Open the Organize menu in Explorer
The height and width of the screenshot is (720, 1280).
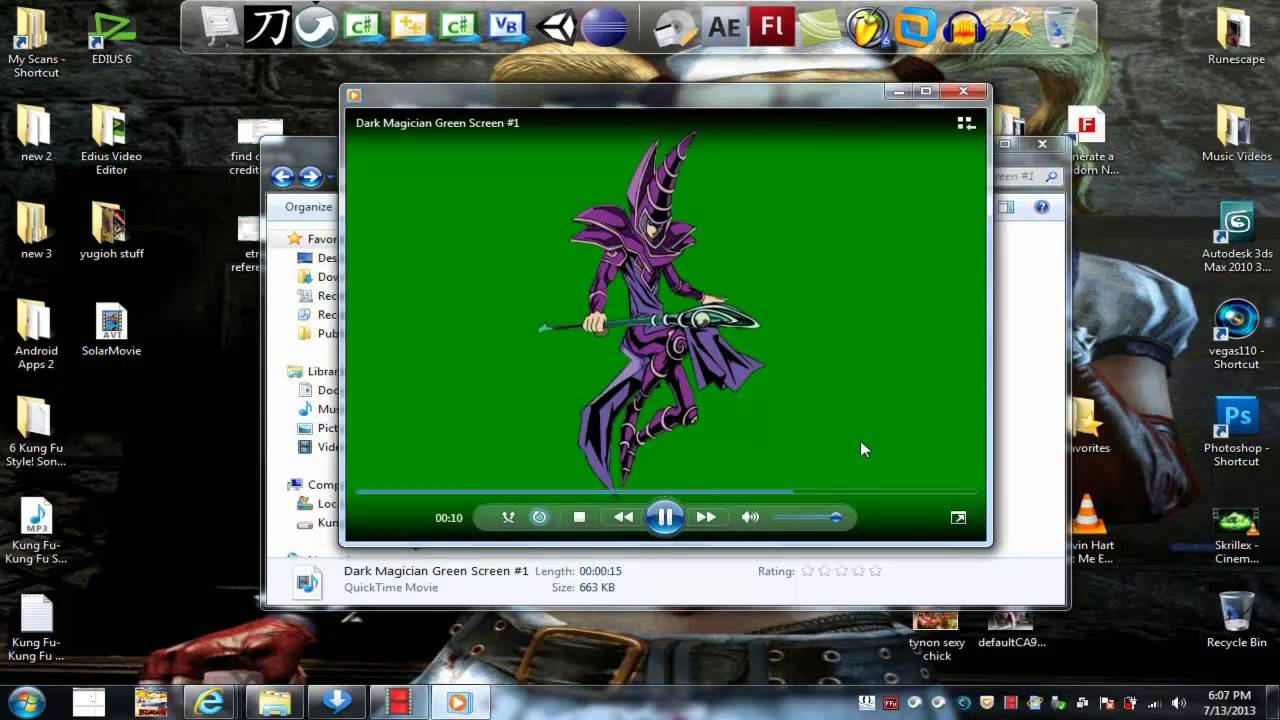pos(308,207)
